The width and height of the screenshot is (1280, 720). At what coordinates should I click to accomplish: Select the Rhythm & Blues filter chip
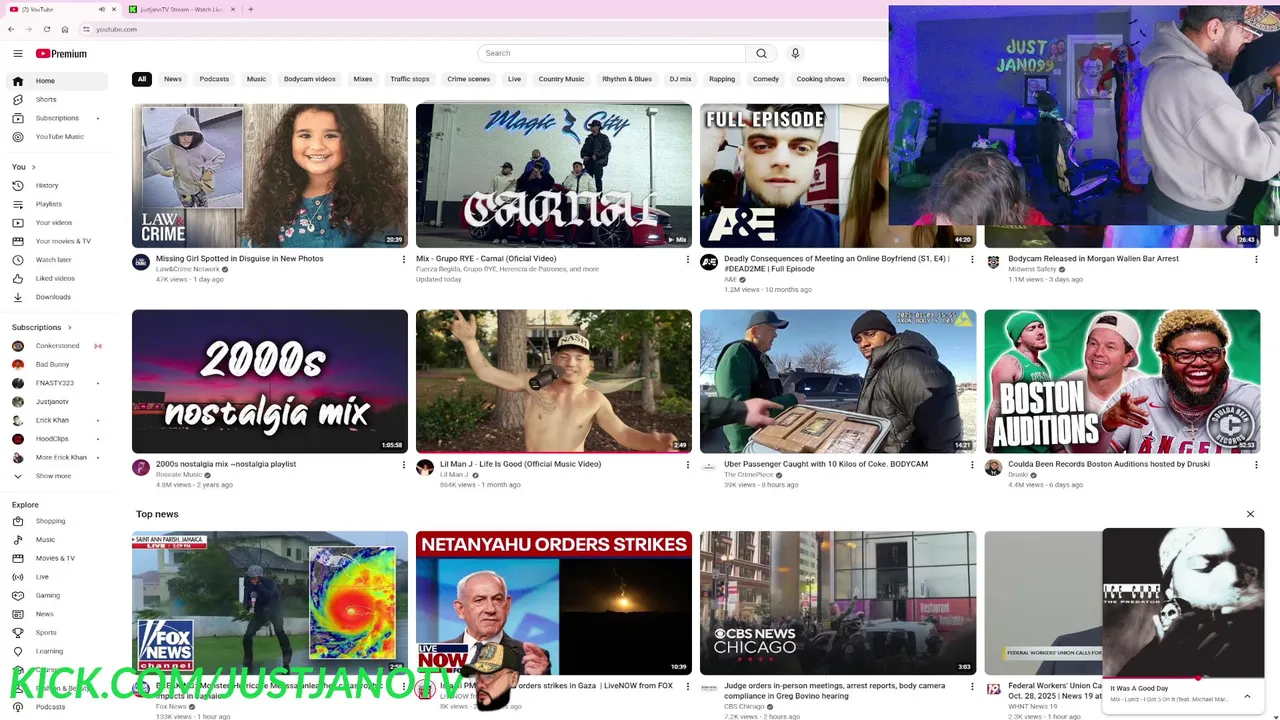(x=627, y=79)
